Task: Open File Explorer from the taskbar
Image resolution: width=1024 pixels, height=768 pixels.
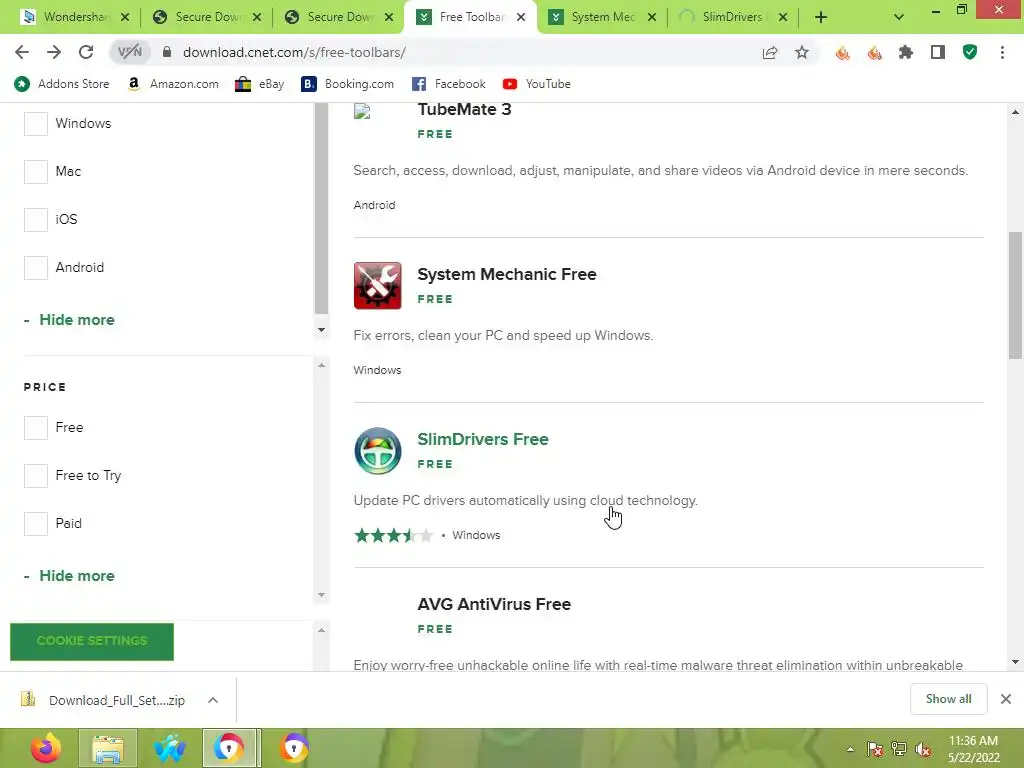Action: pyautogui.click(x=108, y=748)
